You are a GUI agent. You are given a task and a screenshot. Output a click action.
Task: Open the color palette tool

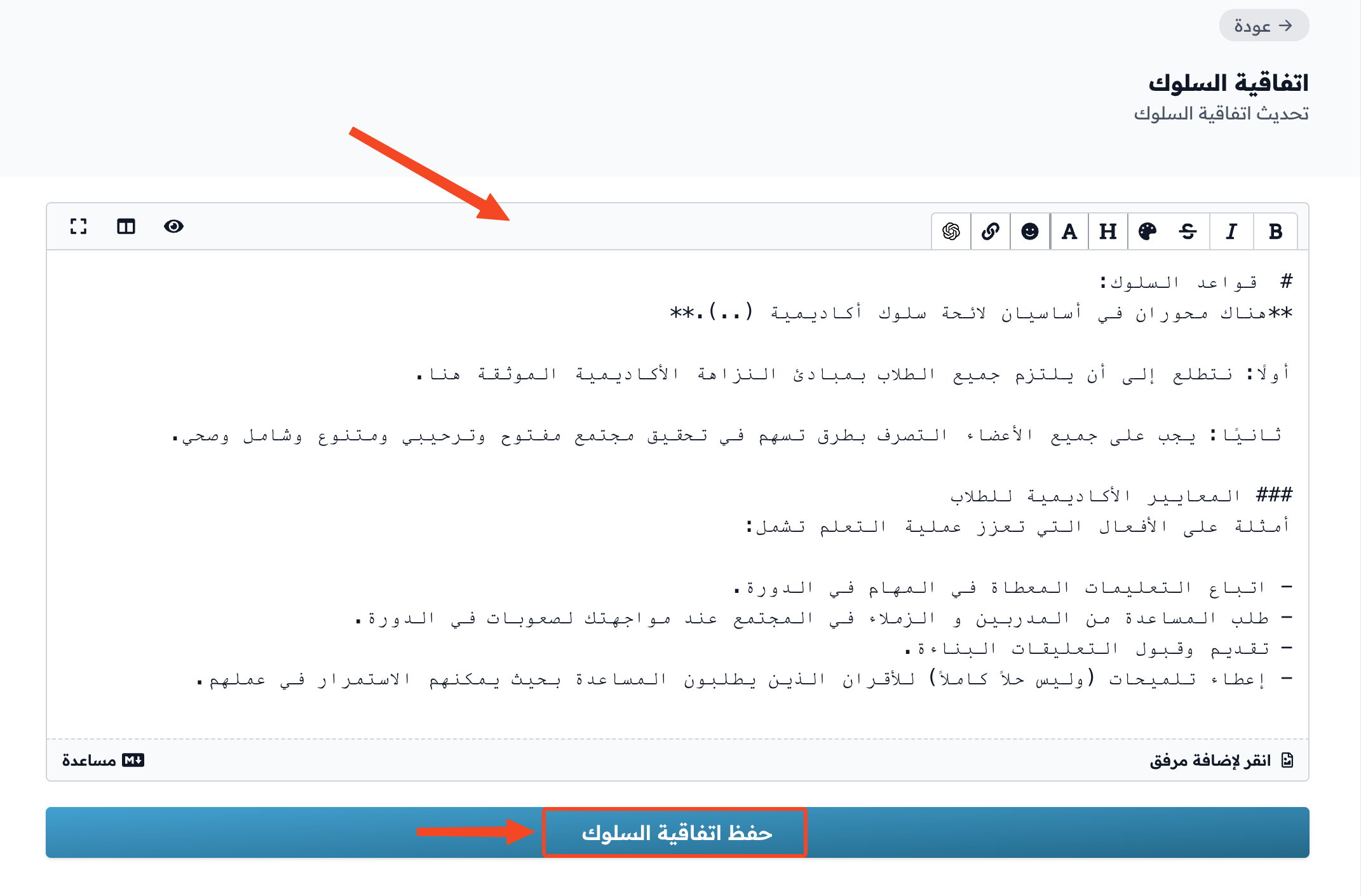coord(1148,232)
